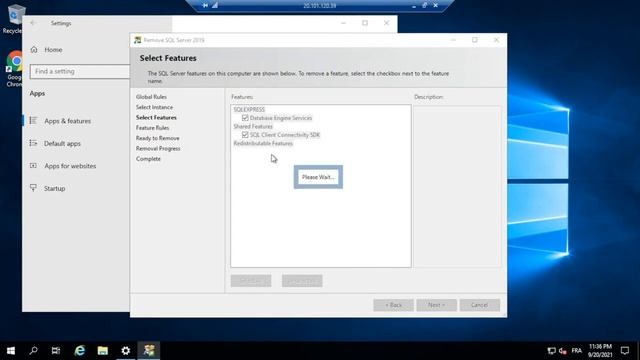Click Shared Features group label
Image resolution: width=640 pixels, height=360 pixels.
253,126
